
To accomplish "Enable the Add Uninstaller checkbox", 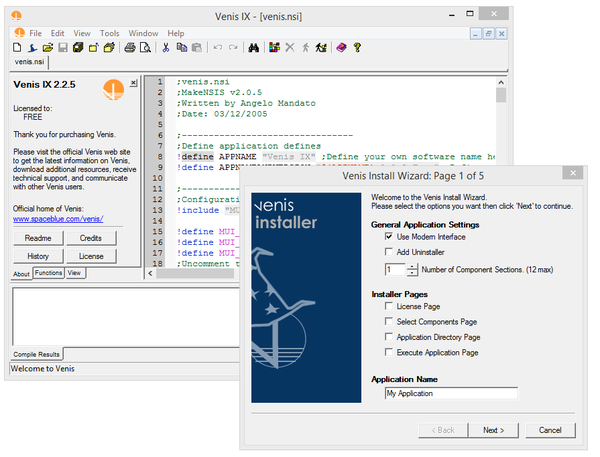I will tap(389, 252).
